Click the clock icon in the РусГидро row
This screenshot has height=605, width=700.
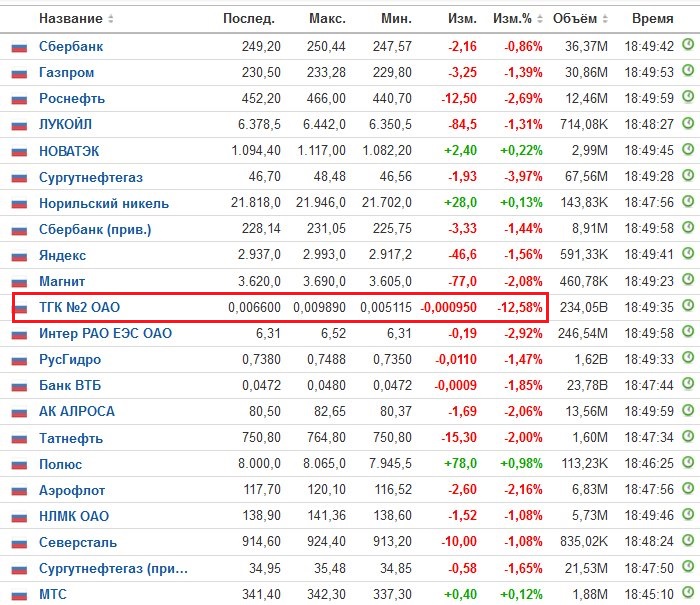pos(688,358)
